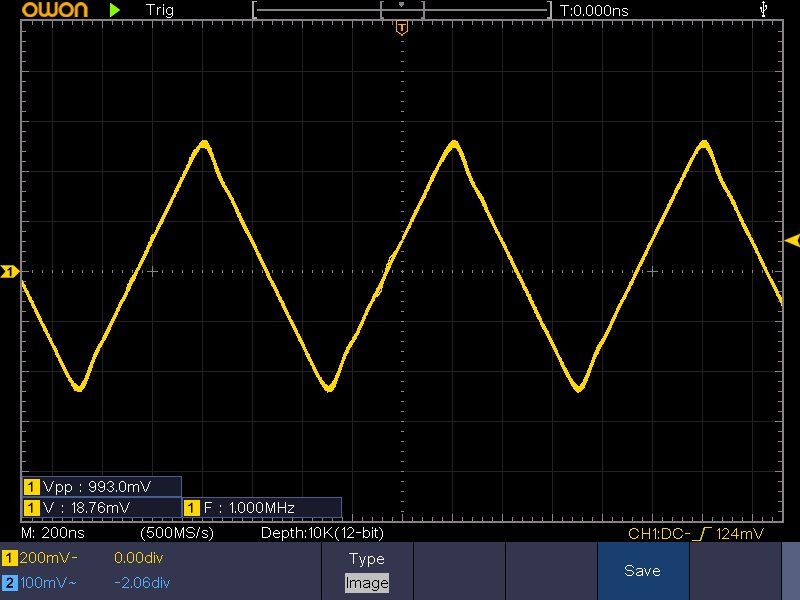This screenshot has height=600, width=800.
Task: Click the CH1 ground level arrow on left edge
Action: (8, 270)
